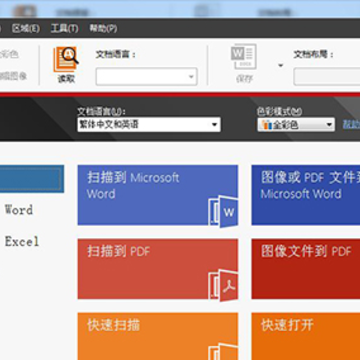Click the blue help link beside 全彩色
The height and width of the screenshot is (360, 360).
(351, 124)
